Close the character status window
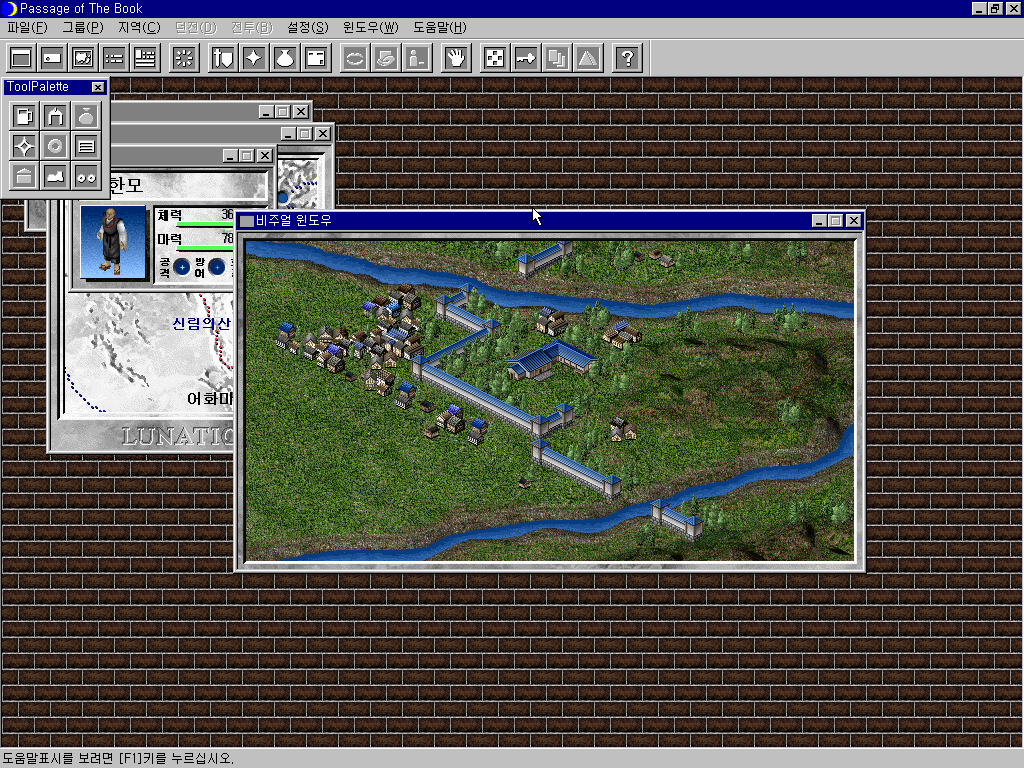Image resolution: width=1024 pixels, height=768 pixels. pos(264,155)
